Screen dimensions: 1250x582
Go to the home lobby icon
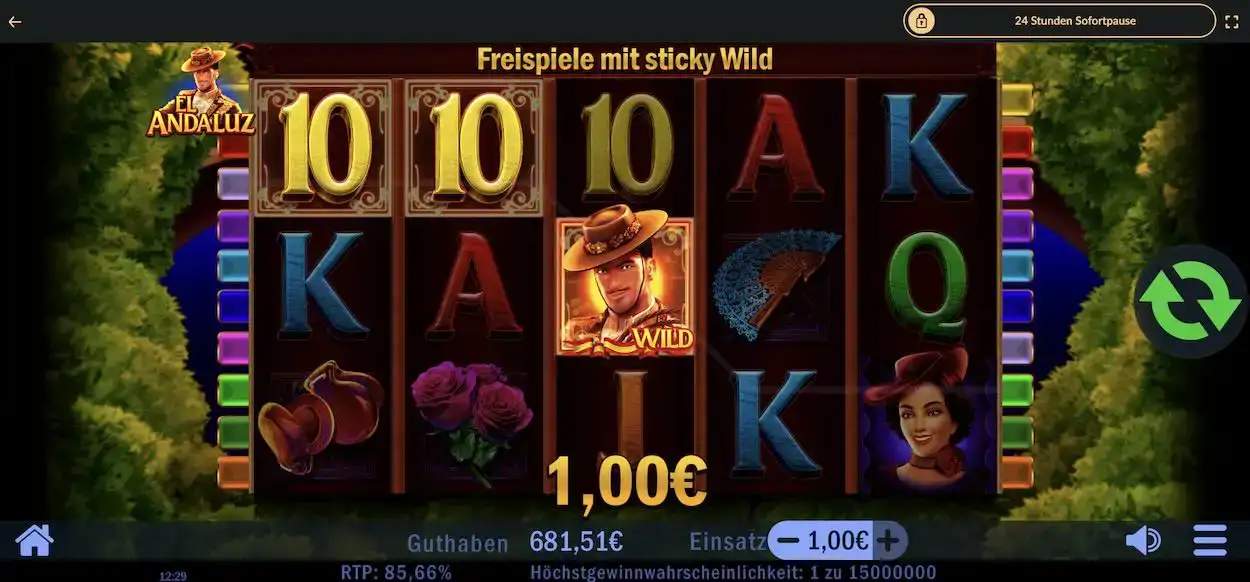coord(34,541)
